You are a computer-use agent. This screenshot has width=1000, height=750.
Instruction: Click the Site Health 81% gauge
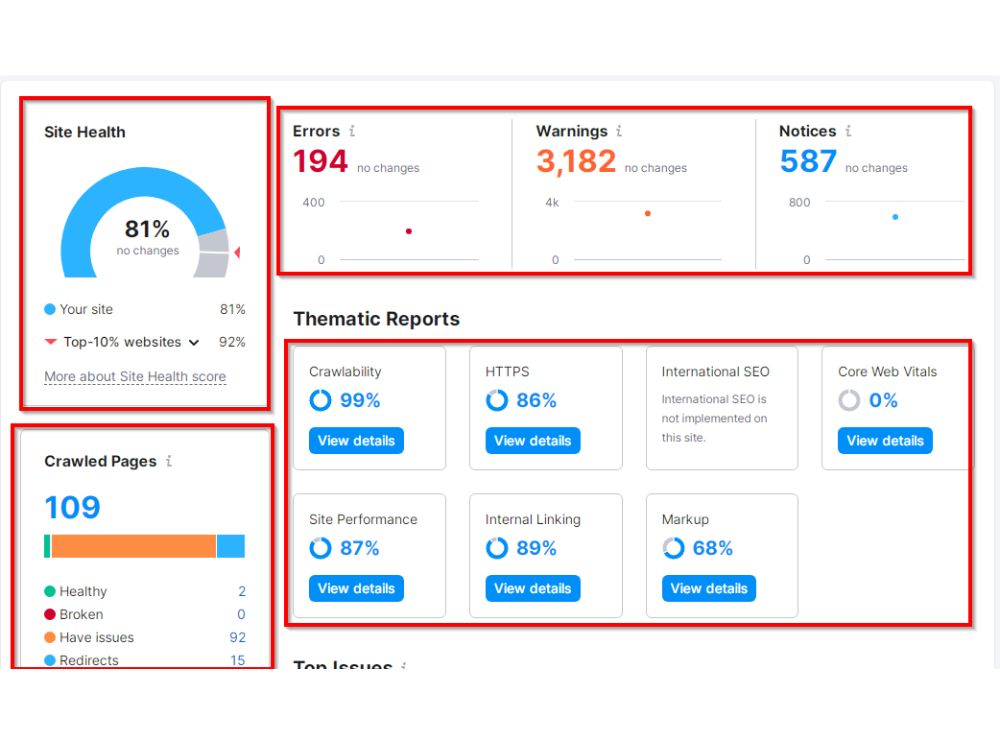click(146, 223)
